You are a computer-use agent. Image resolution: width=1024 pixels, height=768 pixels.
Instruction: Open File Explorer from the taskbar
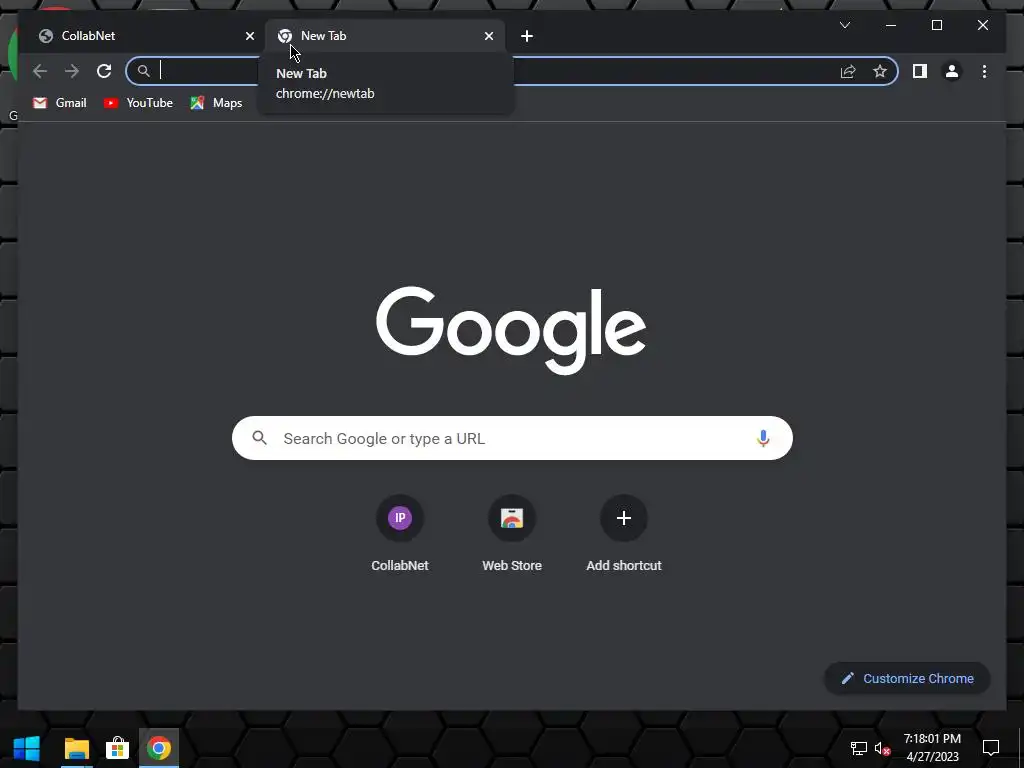coord(76,748)
